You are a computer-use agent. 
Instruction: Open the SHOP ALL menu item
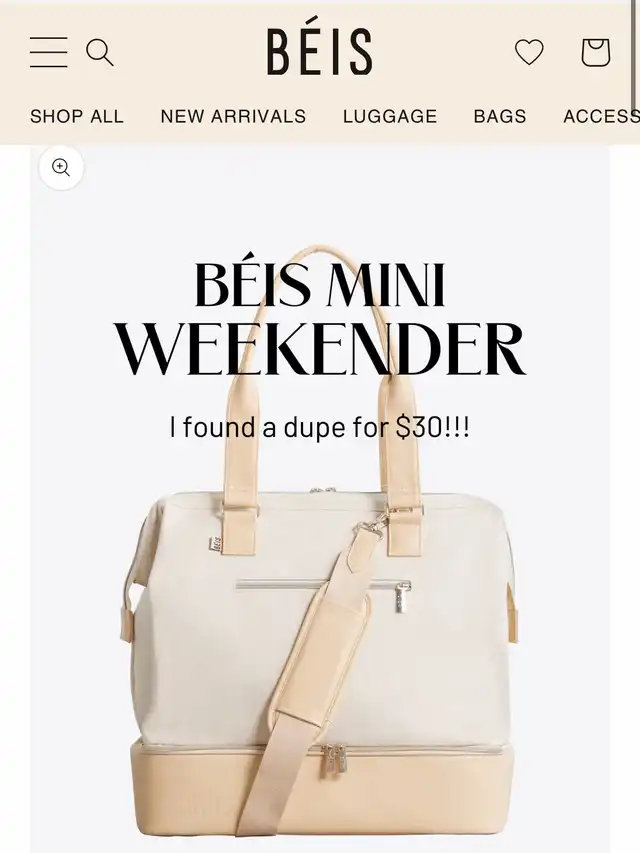[x=77, y=116]
